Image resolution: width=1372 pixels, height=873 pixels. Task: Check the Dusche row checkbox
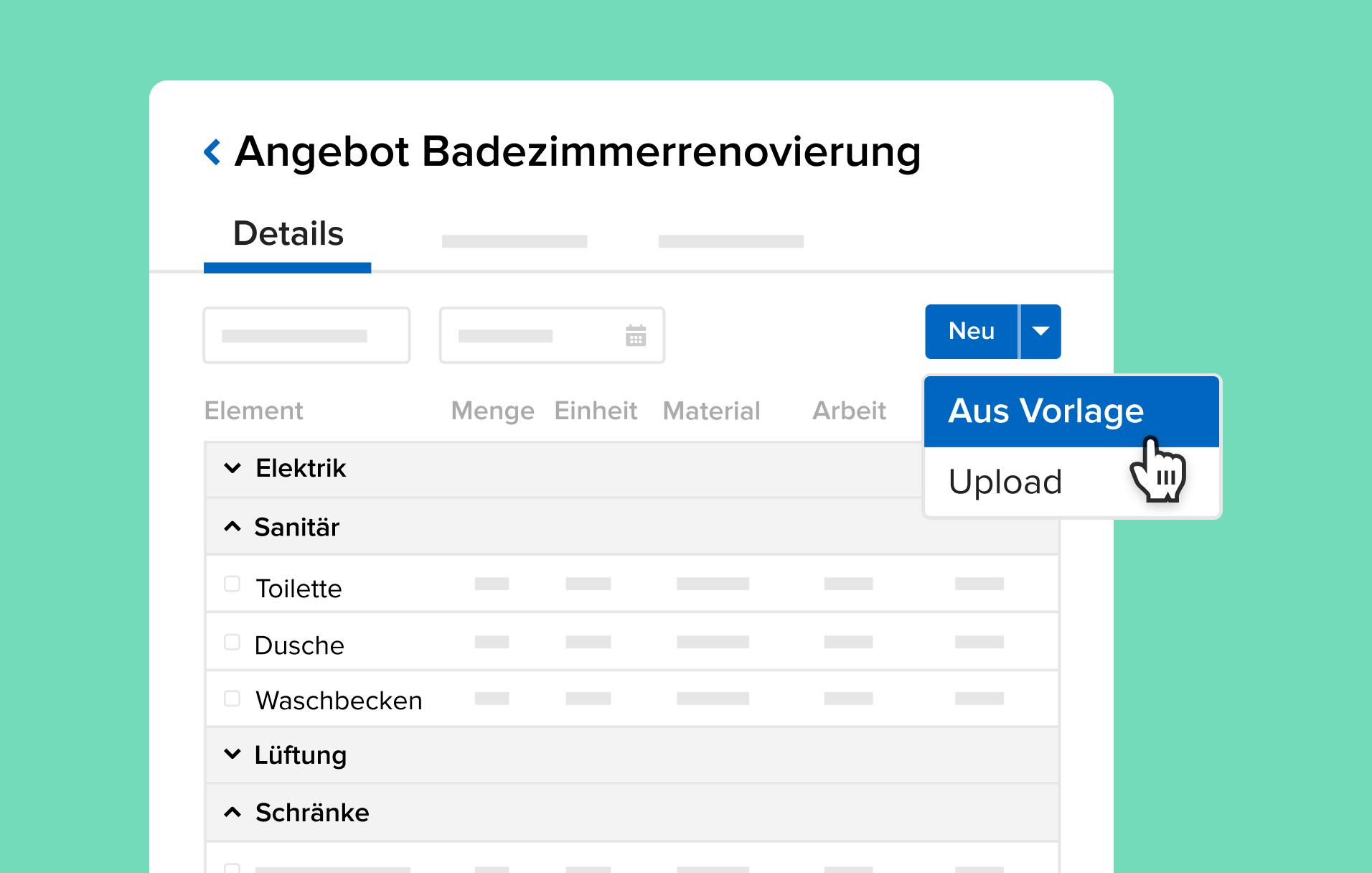pyautogui.click(x=232, y=642)
